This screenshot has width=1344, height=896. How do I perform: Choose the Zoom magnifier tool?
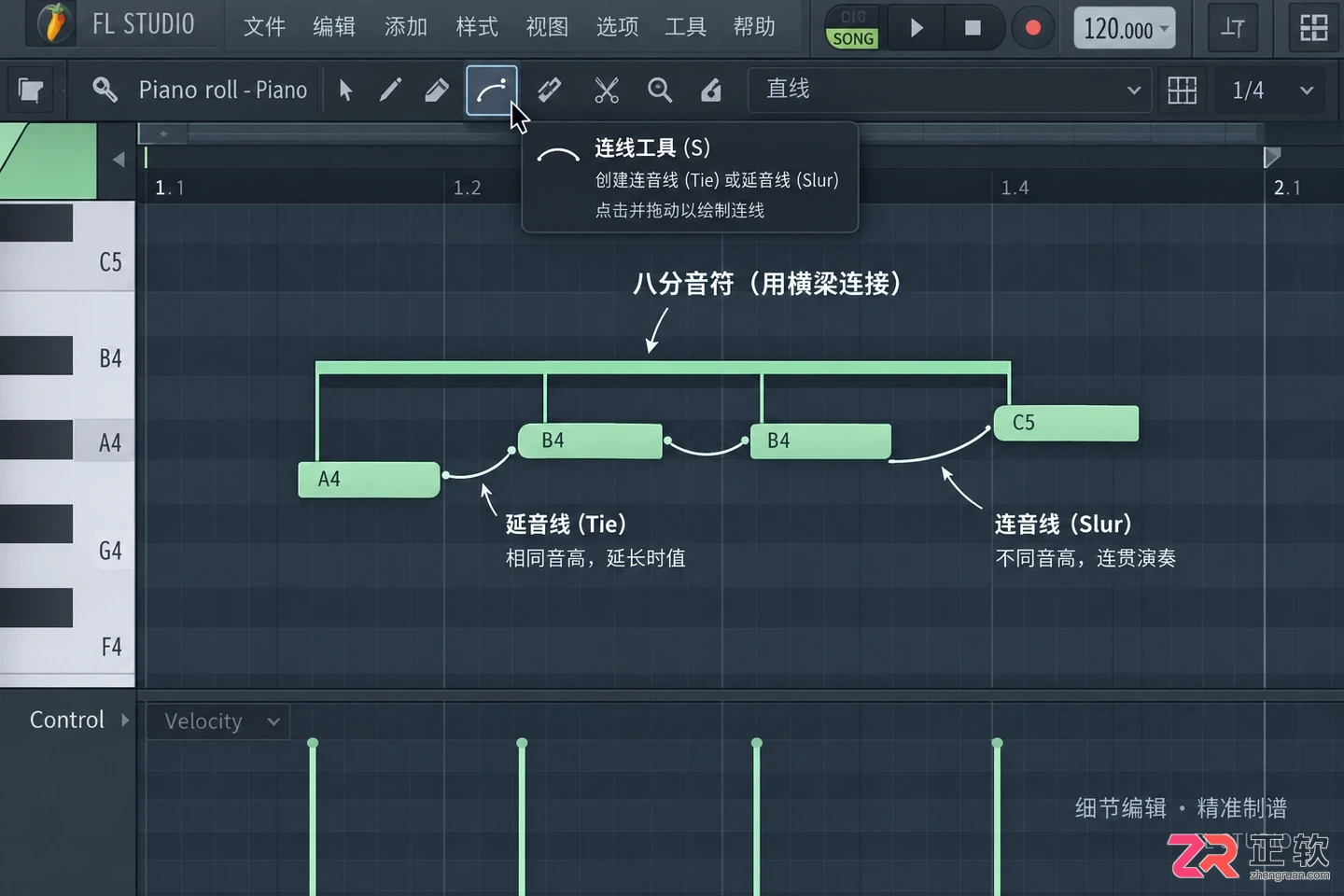click(660, 91)
